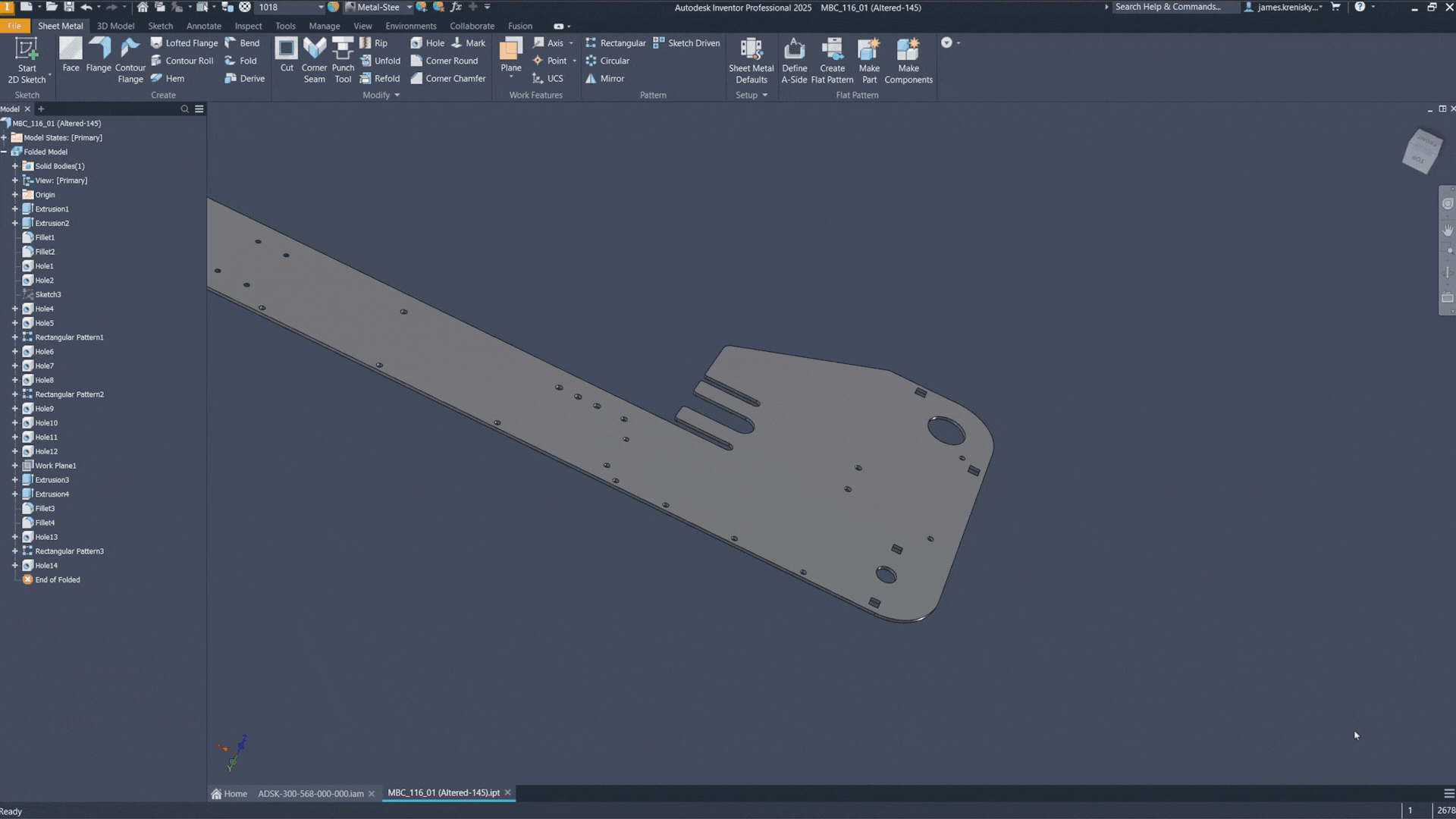The height and width of the screenshot is (819, 1456).
Task: Choose the Lofted Flange tool
Action: 184,43
